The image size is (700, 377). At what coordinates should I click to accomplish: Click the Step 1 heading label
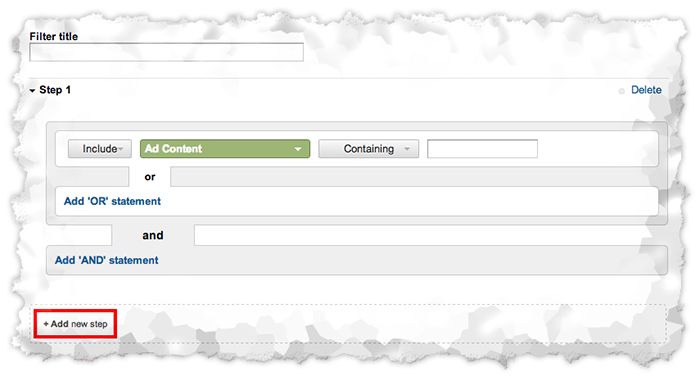(x=55, y=90)
